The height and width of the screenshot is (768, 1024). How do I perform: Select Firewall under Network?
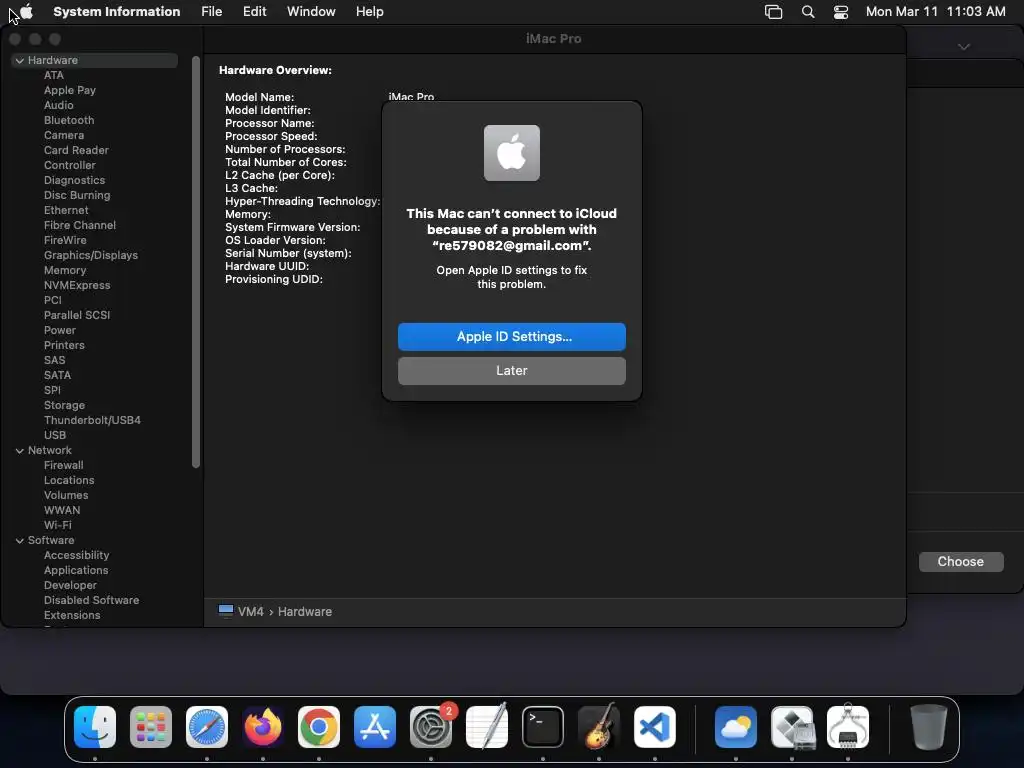tap(63, 466)
